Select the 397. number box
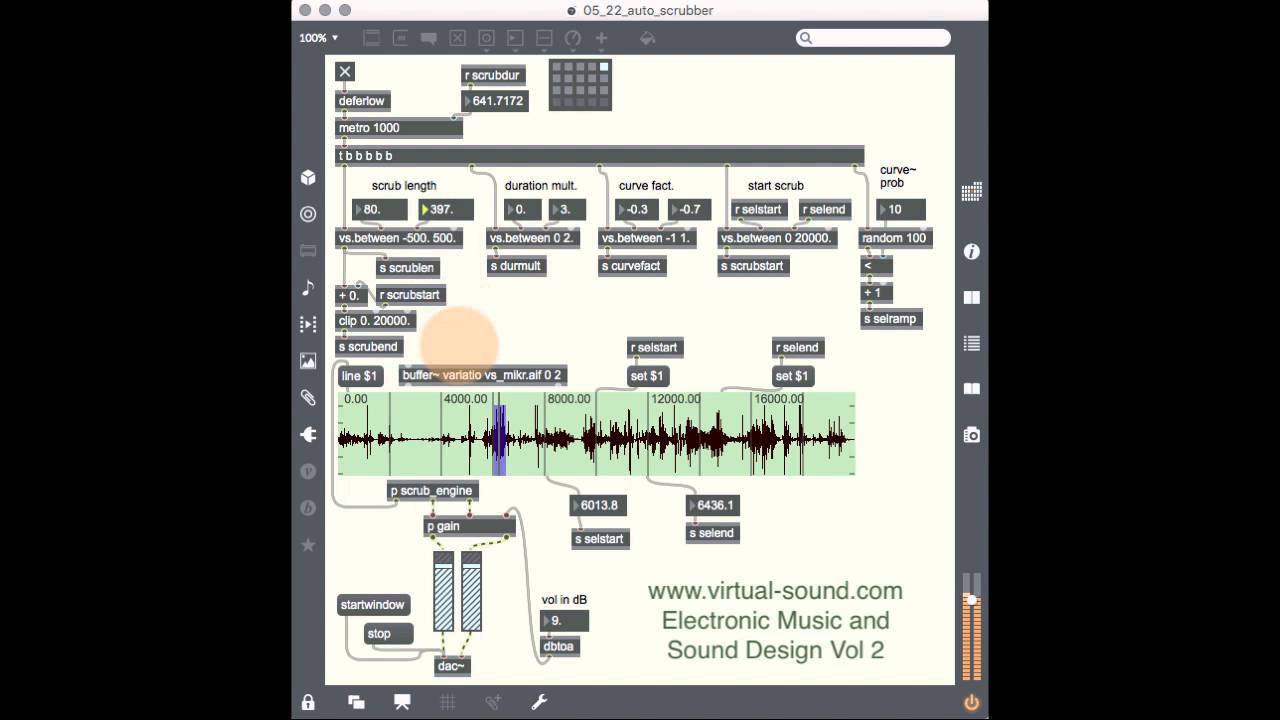 (446, 210)
